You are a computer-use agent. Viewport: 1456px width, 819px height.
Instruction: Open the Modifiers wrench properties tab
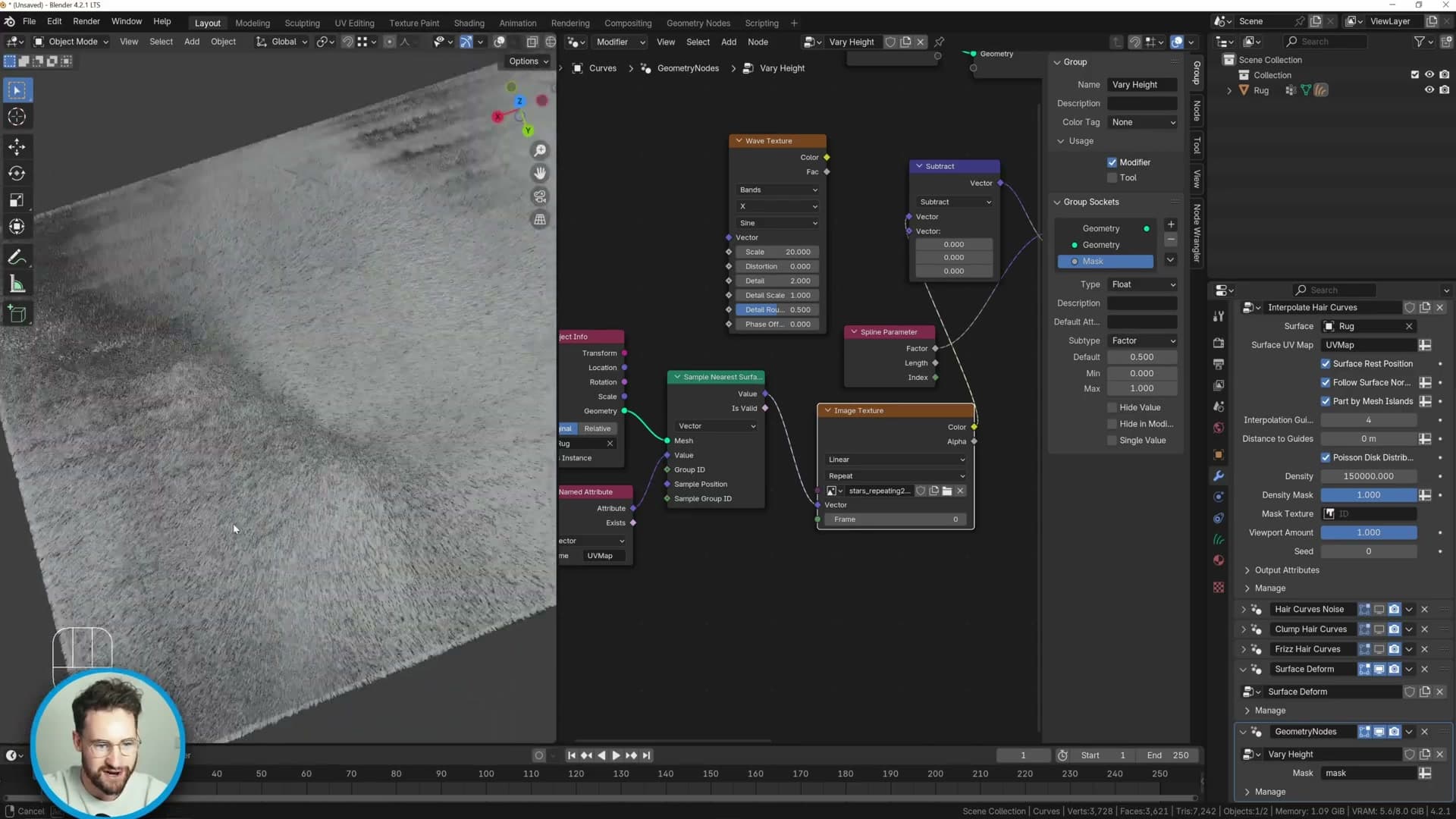(x=1219, y=476)
